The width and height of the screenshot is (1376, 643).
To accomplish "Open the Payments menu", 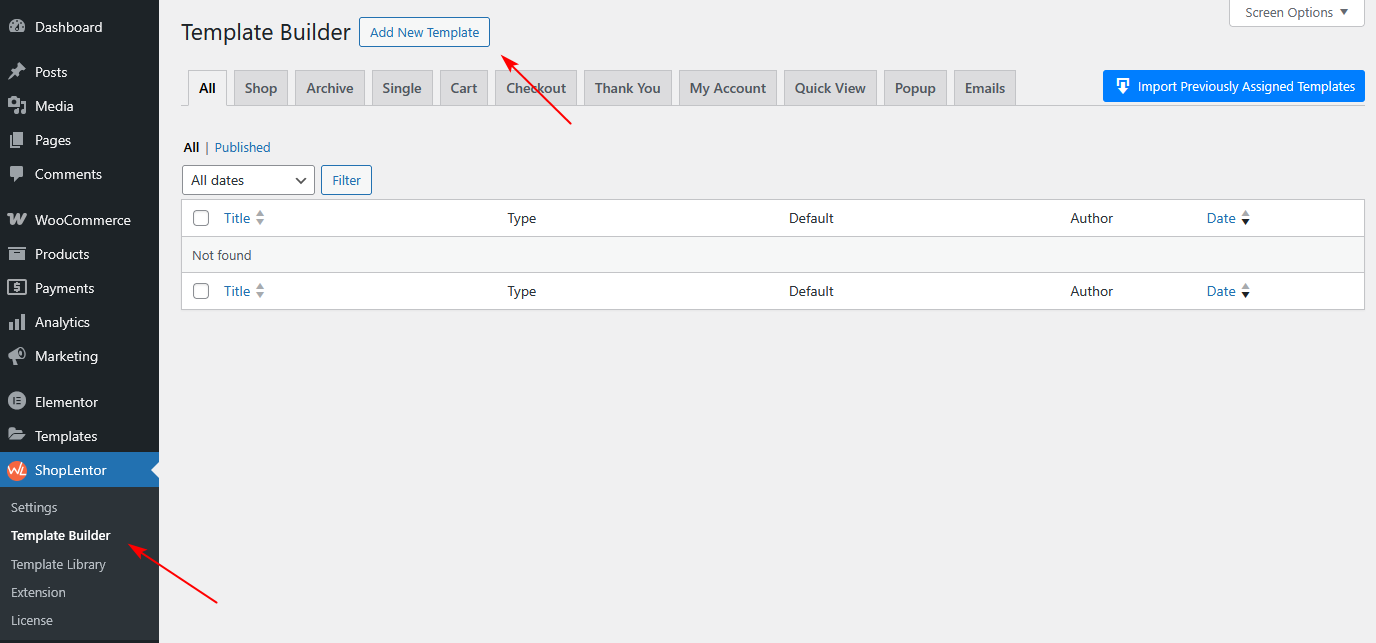I will [79, 288].
